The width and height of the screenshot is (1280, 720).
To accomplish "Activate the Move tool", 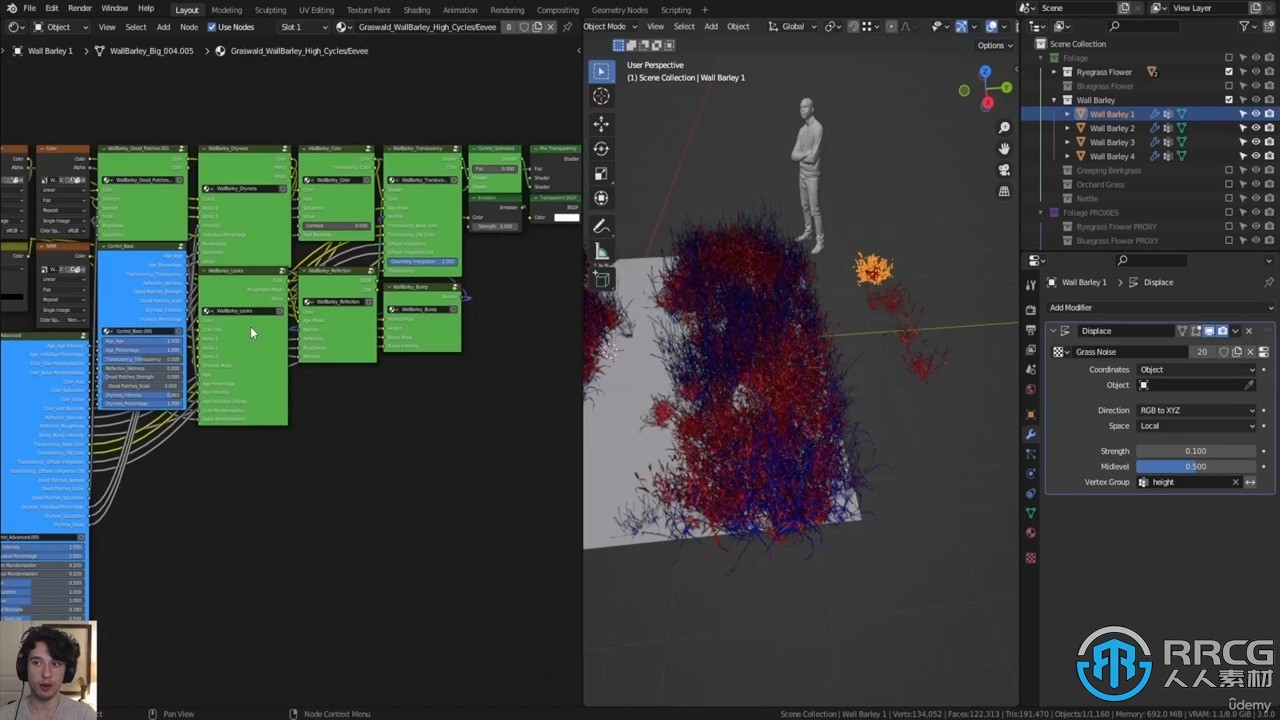I will coord(601,124).
